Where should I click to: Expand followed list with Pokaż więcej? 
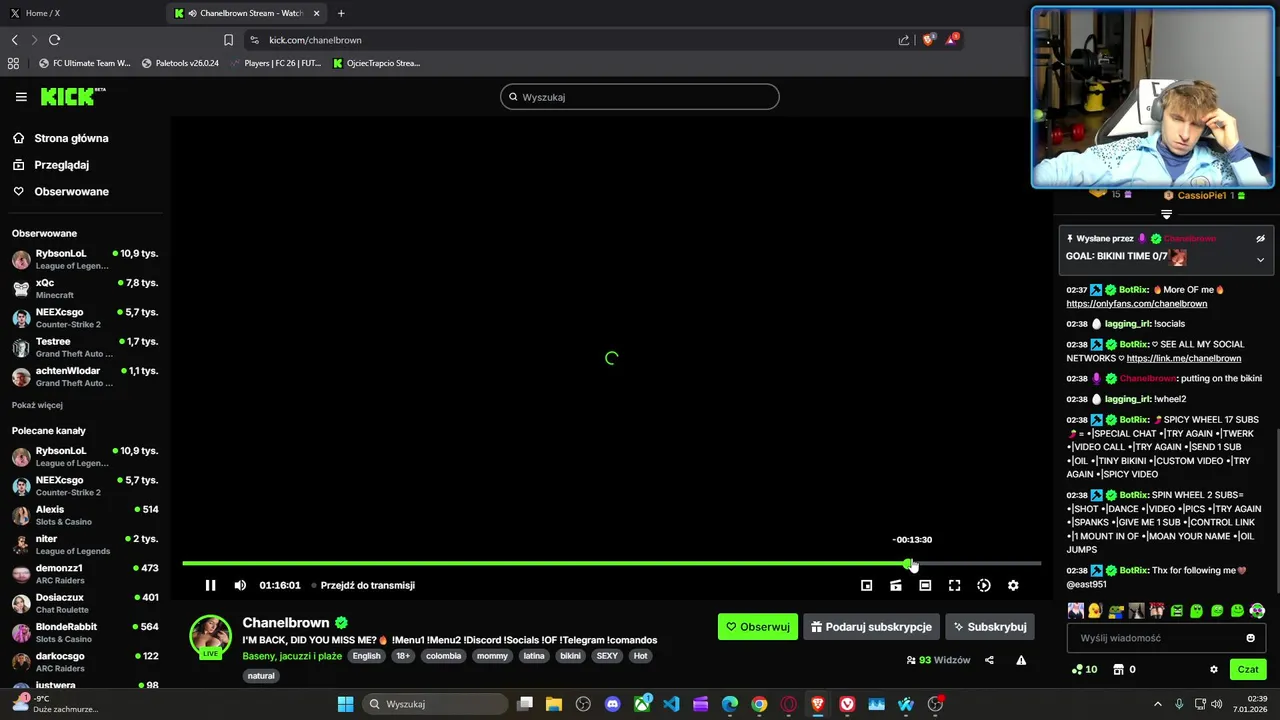37,405
